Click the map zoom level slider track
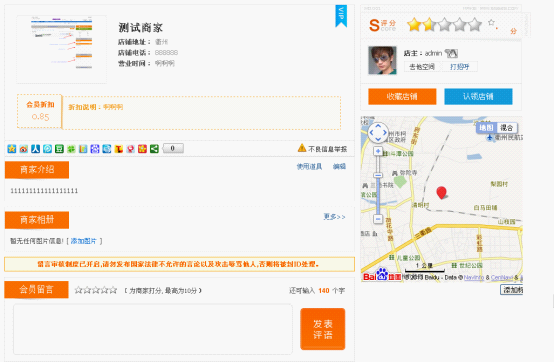554x362 pixels. (378, 185)
